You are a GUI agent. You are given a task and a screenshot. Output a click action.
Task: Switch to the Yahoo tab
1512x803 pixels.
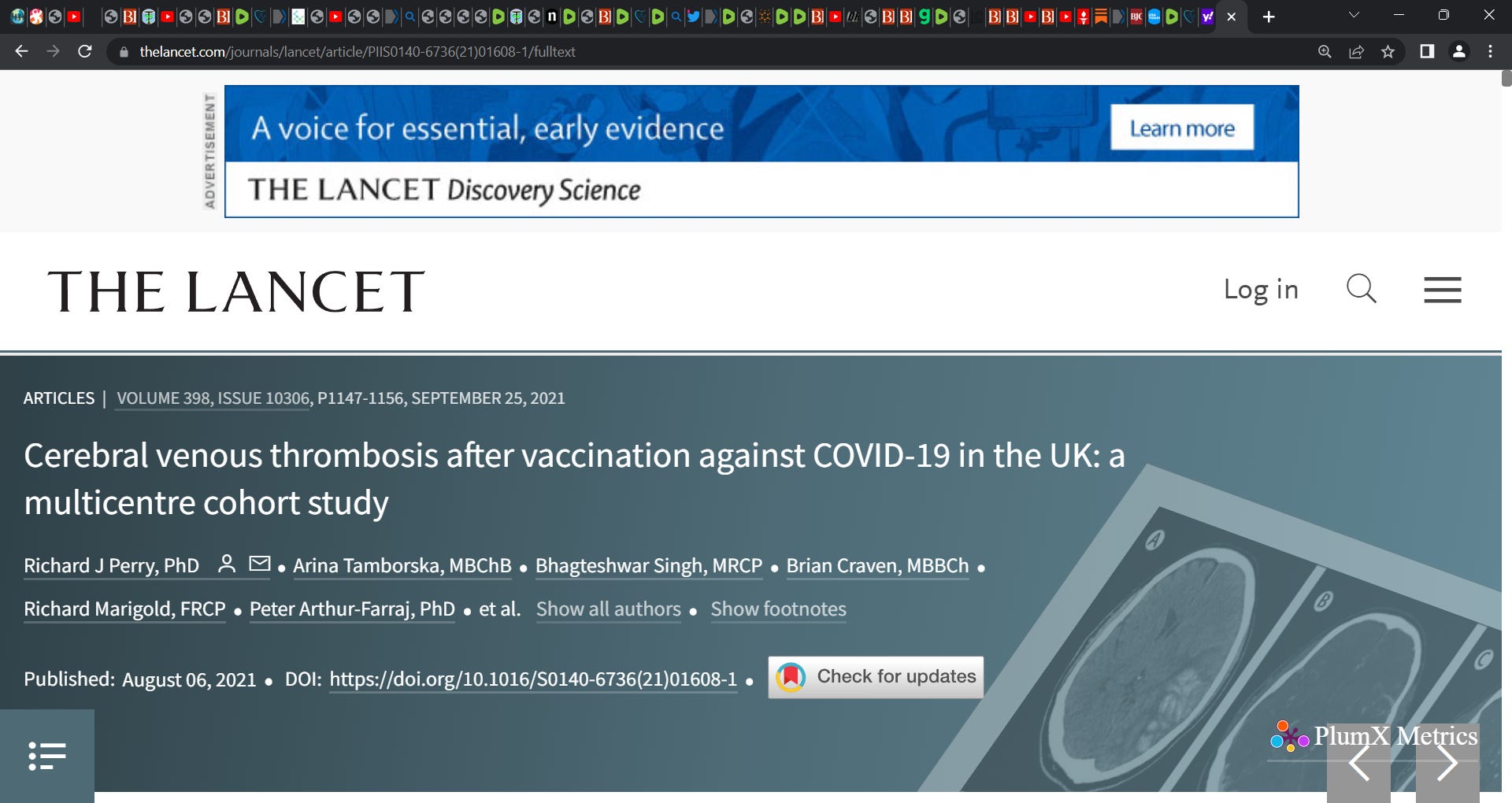[x=1207, y=17]
